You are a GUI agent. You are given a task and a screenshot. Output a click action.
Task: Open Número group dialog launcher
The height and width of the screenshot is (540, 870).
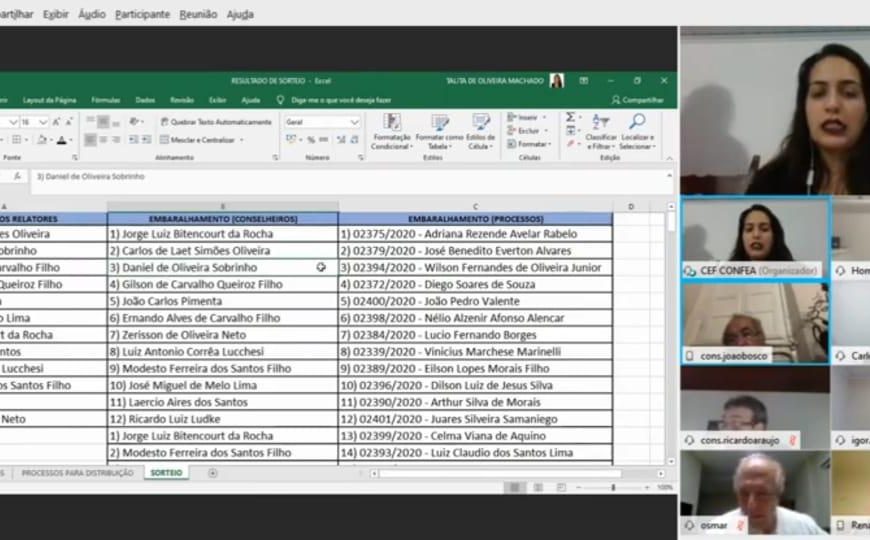pyautogui.click(x=361, y=158)
